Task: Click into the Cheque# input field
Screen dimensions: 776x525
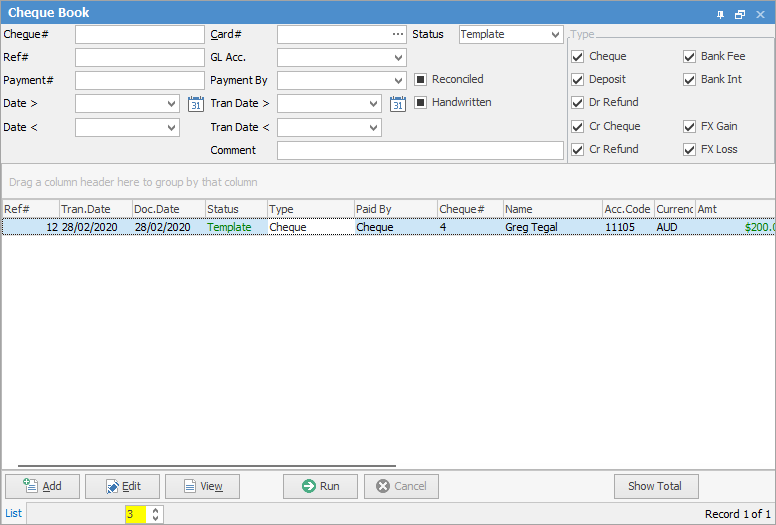Action: tap(140, 35)
